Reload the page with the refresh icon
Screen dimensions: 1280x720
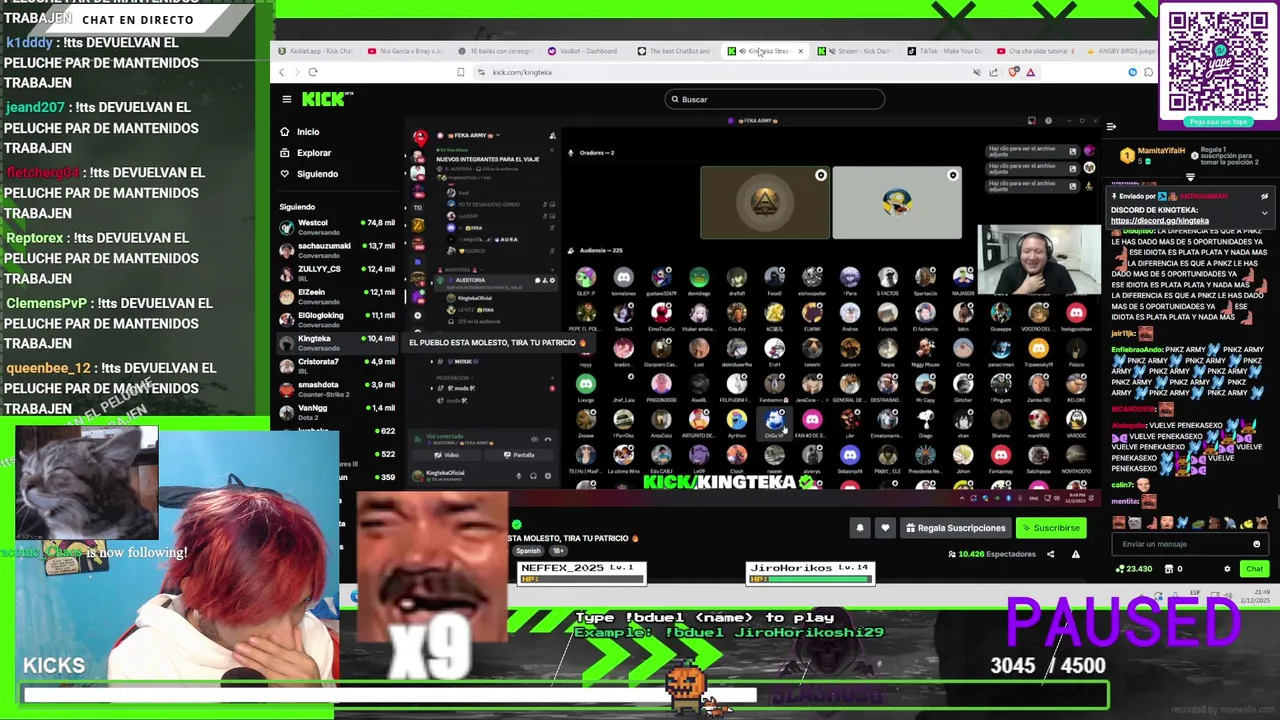click(x=313, y=72)
